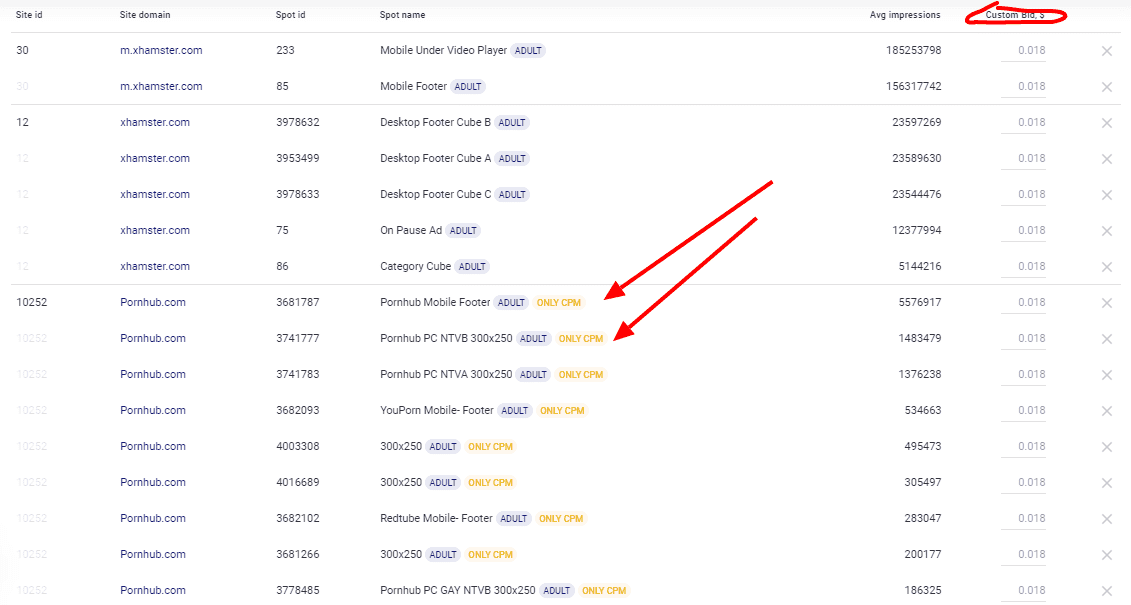Edit custom bid for YouPorn Mobile- Footer
The width and height of the screenshot is (1131, 605).
(1024, 410)
